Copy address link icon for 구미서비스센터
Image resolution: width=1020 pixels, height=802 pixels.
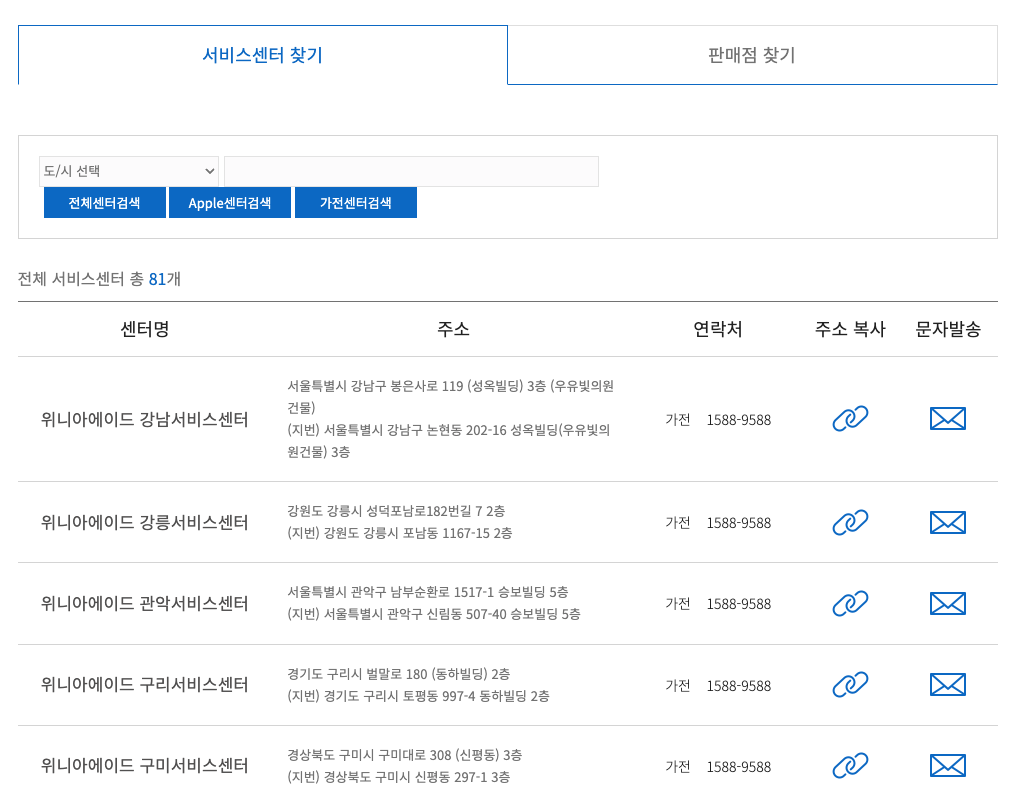click(850, 766)
